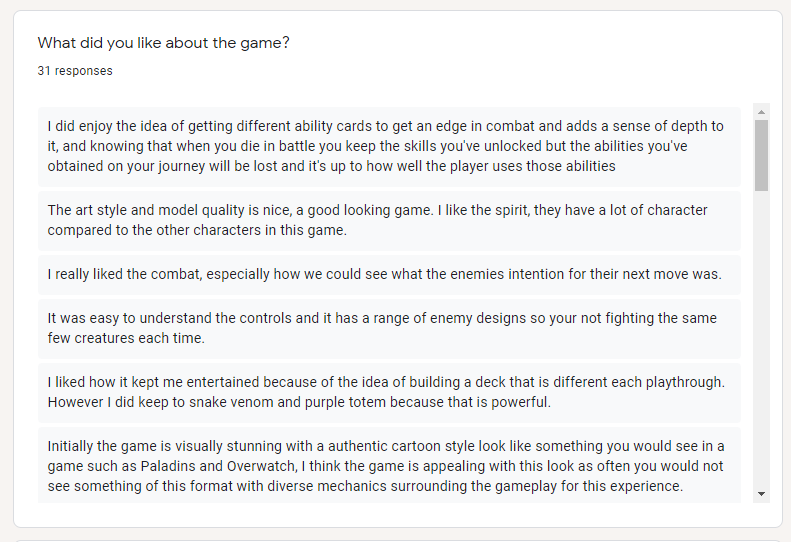
Task: Click the 'What did you like about the game?' heading
Action: [163, 43]
